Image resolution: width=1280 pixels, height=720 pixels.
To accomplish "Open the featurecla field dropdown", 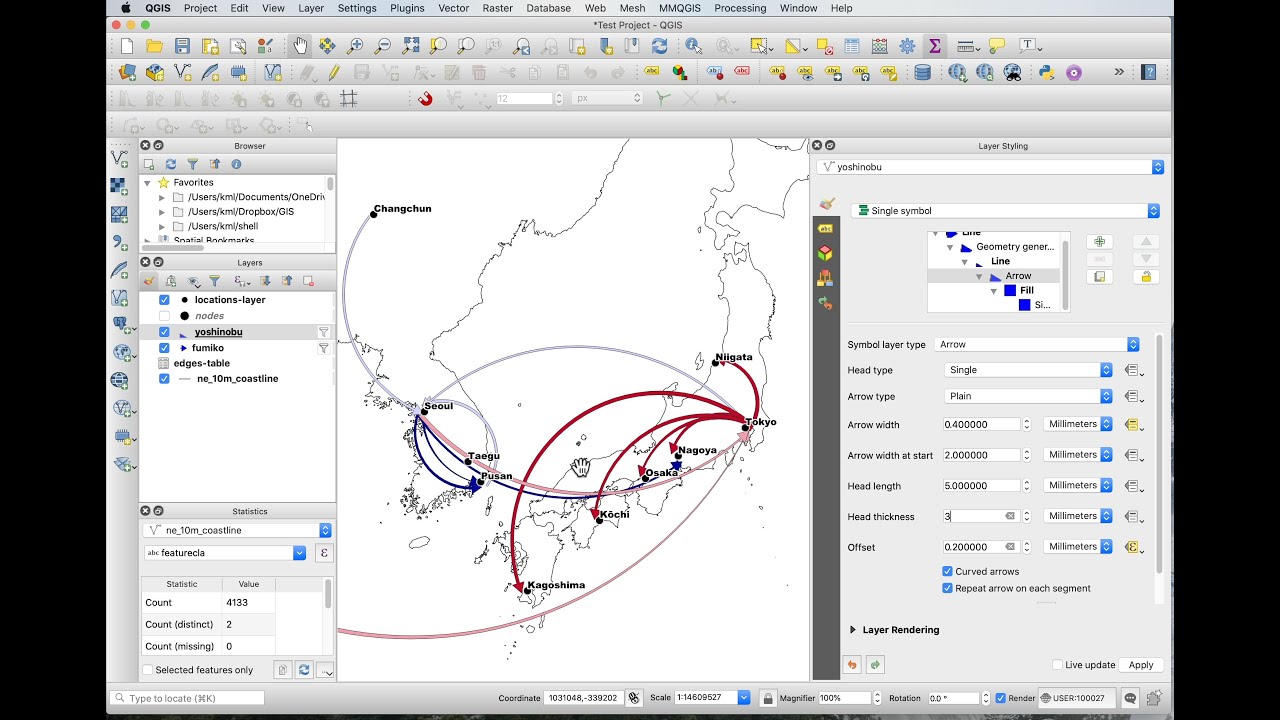I will tap(225, 553).
